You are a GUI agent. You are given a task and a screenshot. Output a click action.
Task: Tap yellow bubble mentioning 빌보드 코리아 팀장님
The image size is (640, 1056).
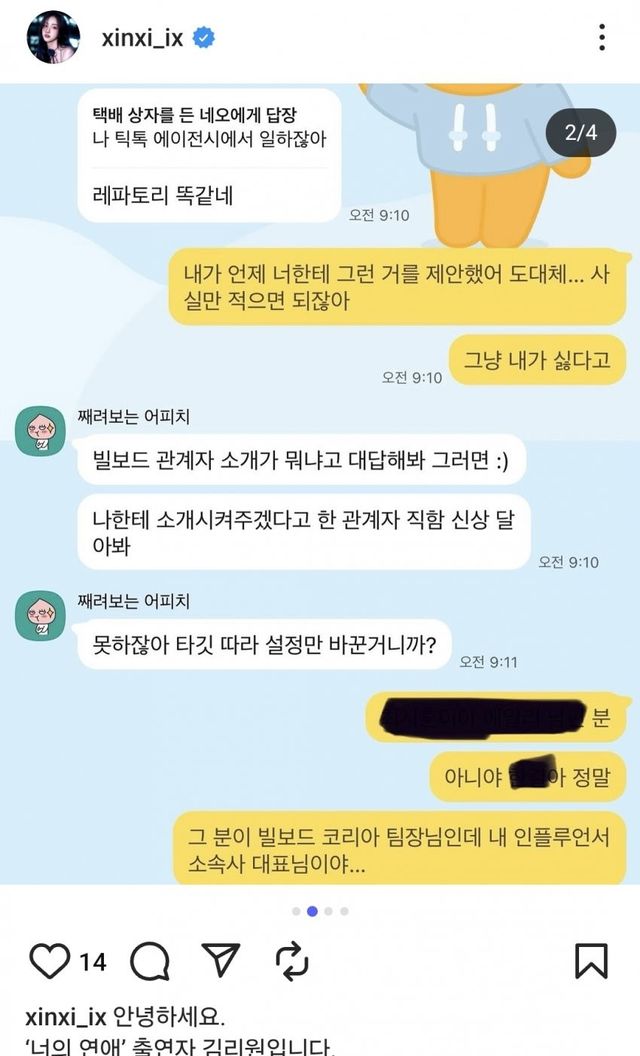coord(399,849)
